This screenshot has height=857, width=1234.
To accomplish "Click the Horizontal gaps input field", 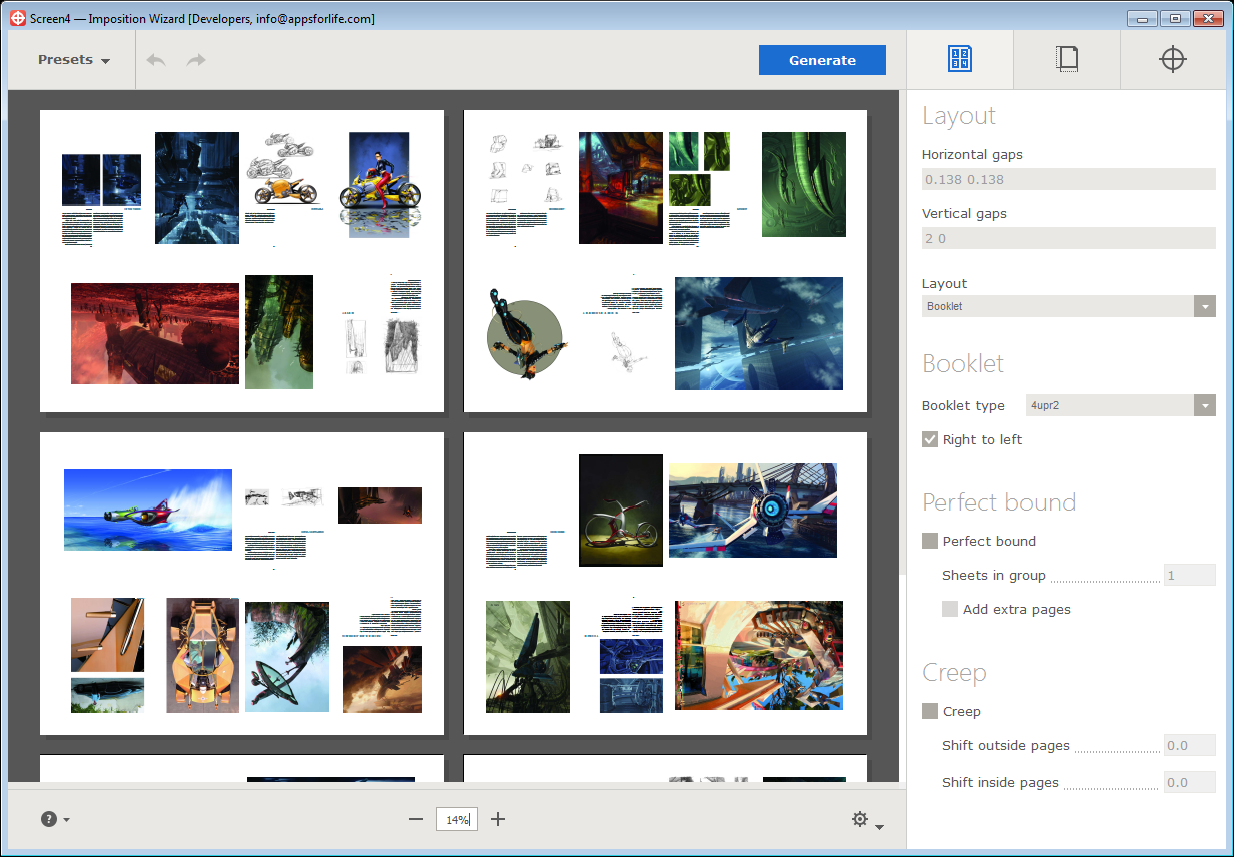I will (x=1068, y=179).
